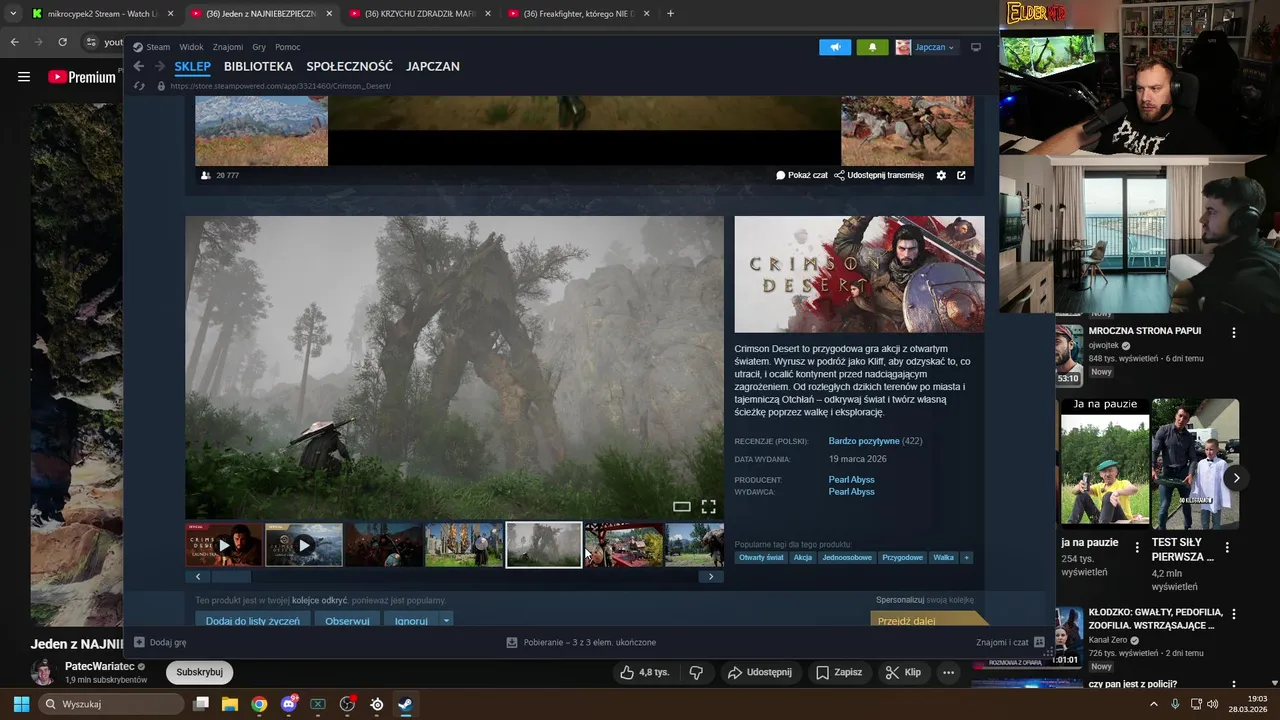1280x720 pixels.
Task: Advance the Shorts shelf to next
Action: click(x=1236, y=478)
